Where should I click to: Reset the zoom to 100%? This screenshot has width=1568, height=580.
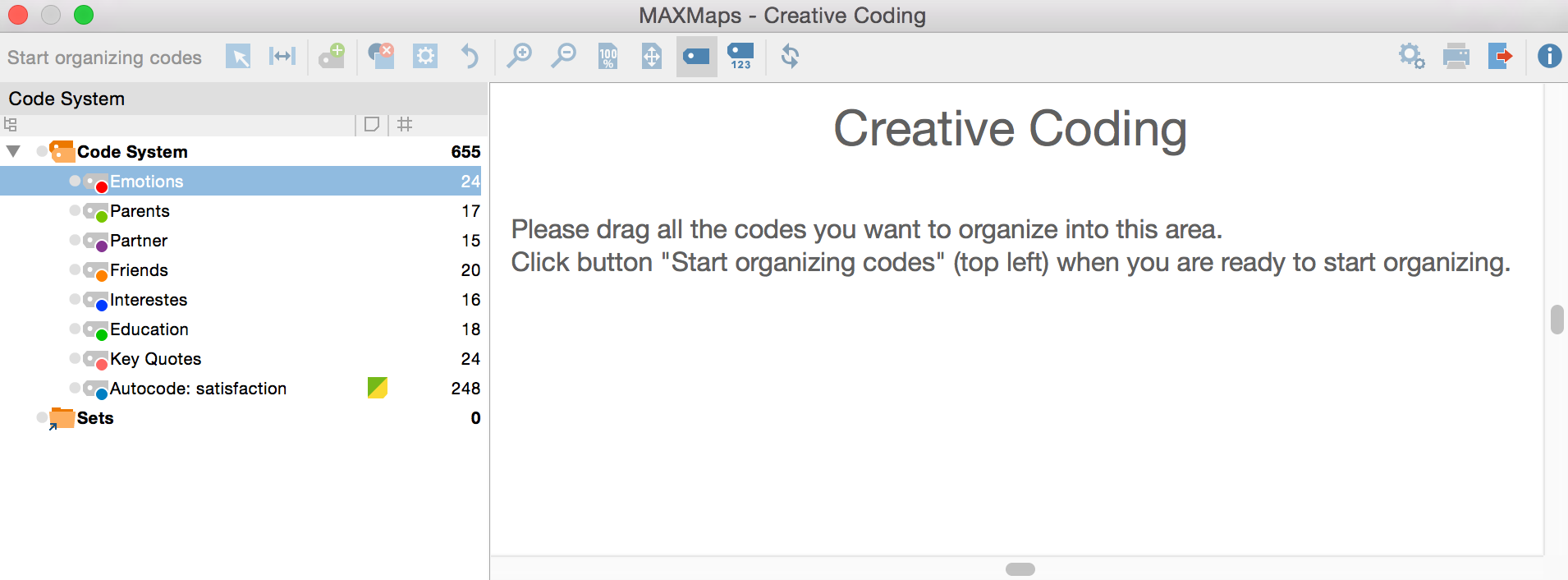pyautogui.click(x=607, y=57)
